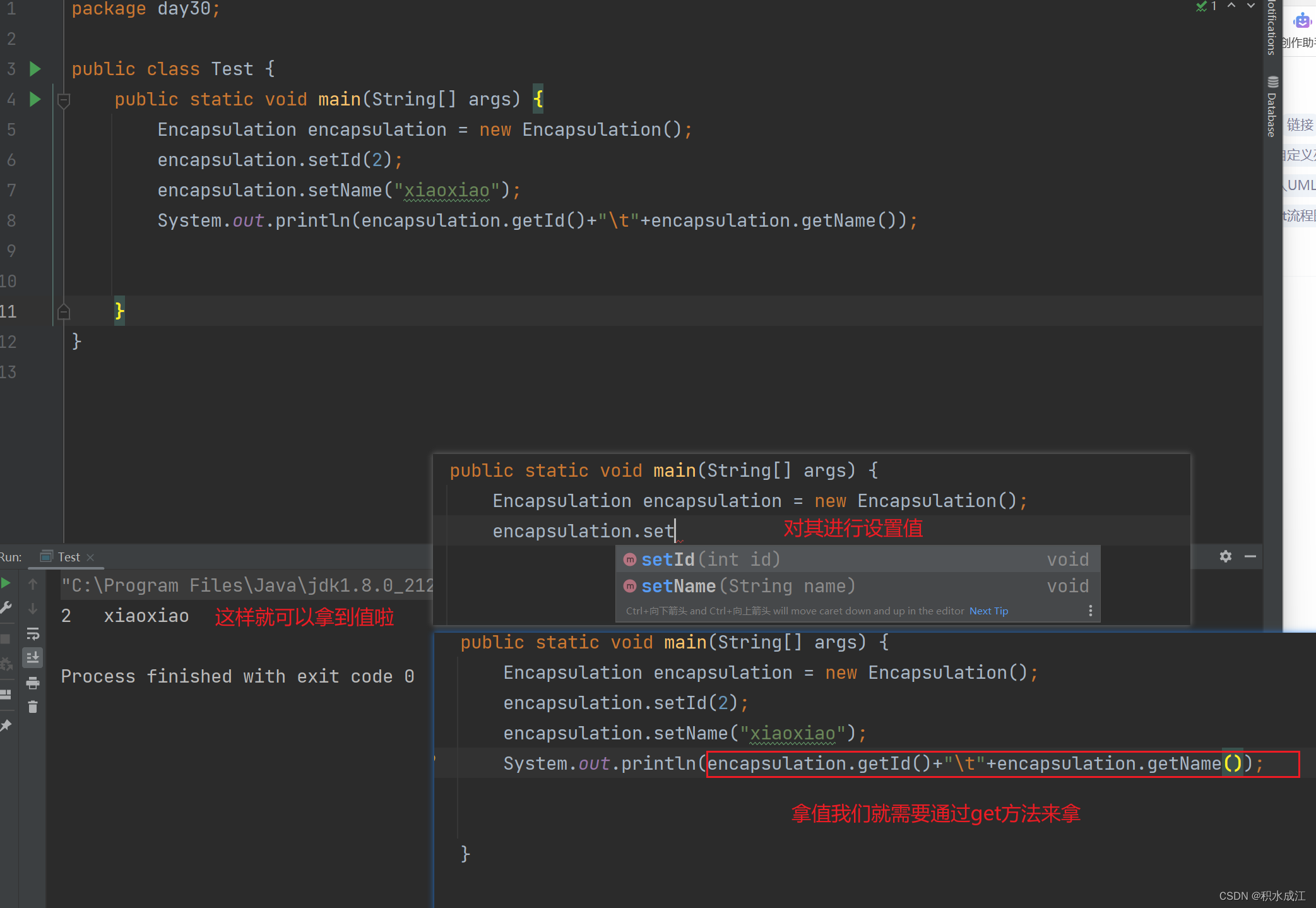Click 'encapsulation.set' in completion snippet
This screenshot has width=1316, height=908.
coord(584,531)
